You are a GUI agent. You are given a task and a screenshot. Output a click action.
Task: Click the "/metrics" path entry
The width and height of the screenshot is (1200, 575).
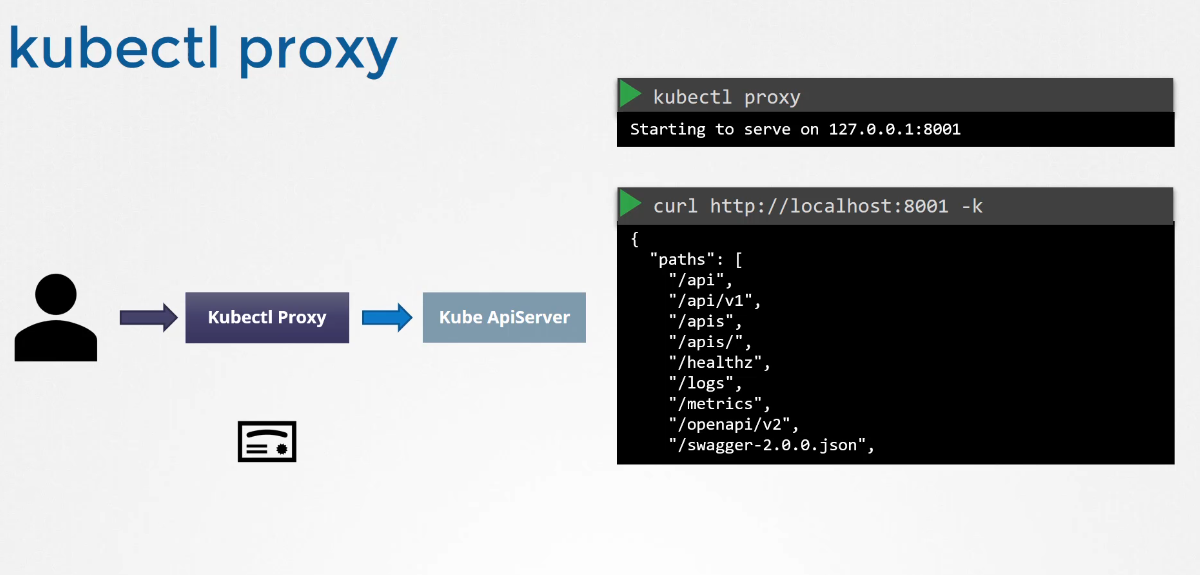point(720,404)
